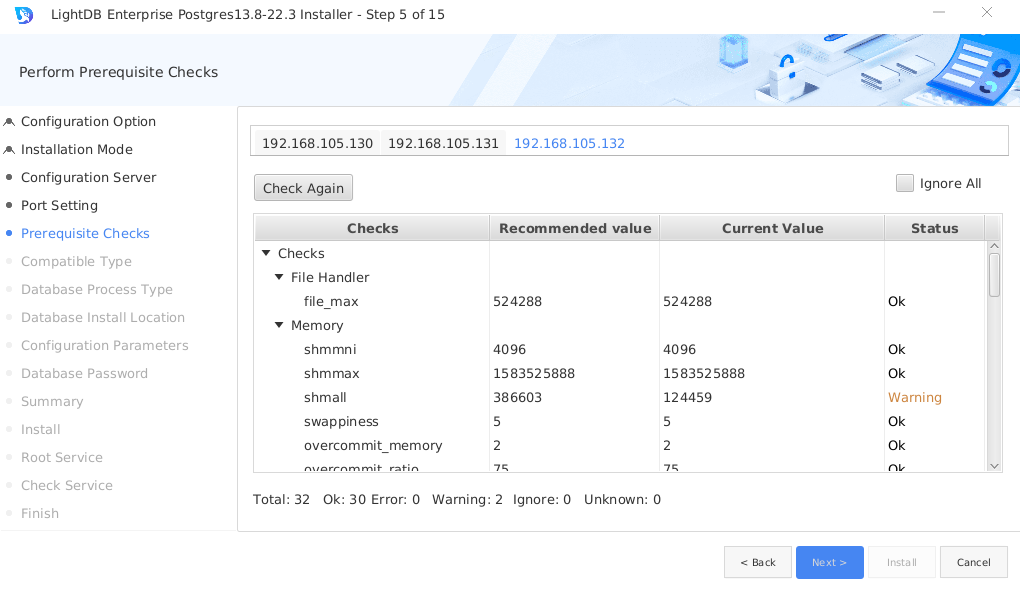Click the bullet icon beside Configuration Server
Image resolution: width=1020 pixels, height=592 pixels.
pos(9,177)
